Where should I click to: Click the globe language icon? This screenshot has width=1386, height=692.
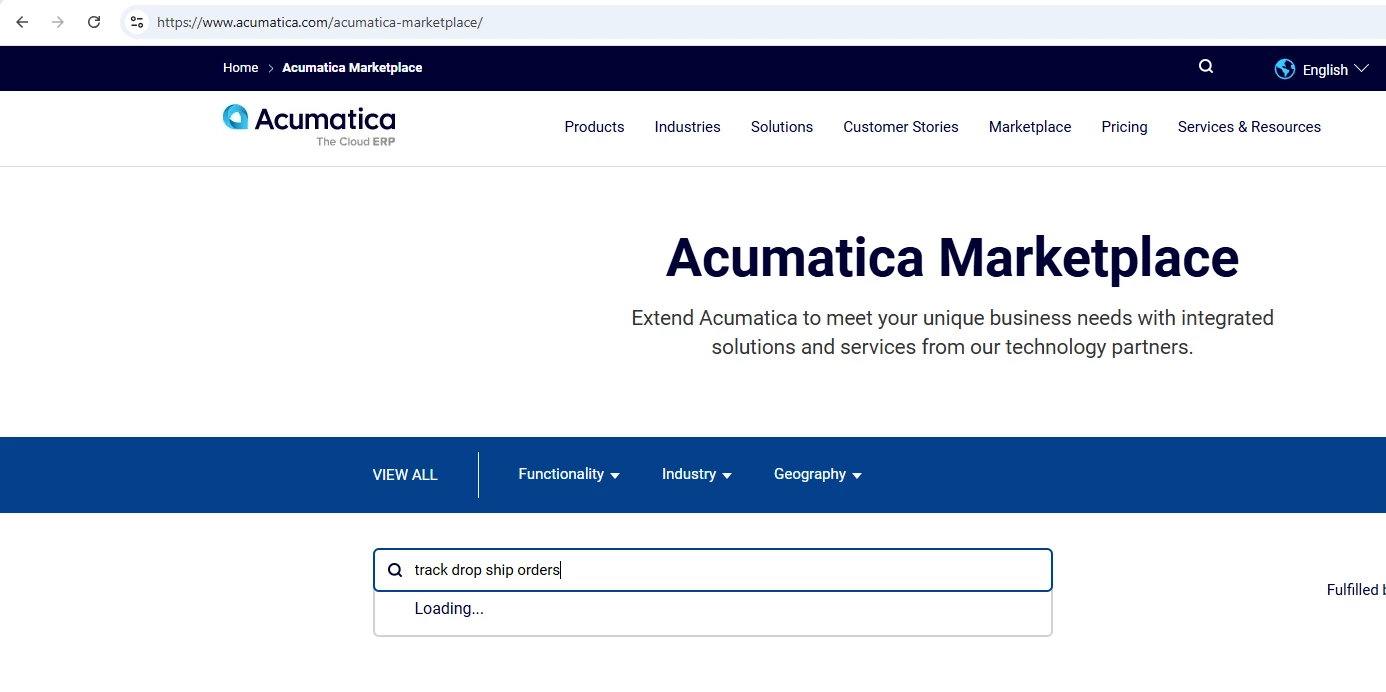coord(1285,69)
